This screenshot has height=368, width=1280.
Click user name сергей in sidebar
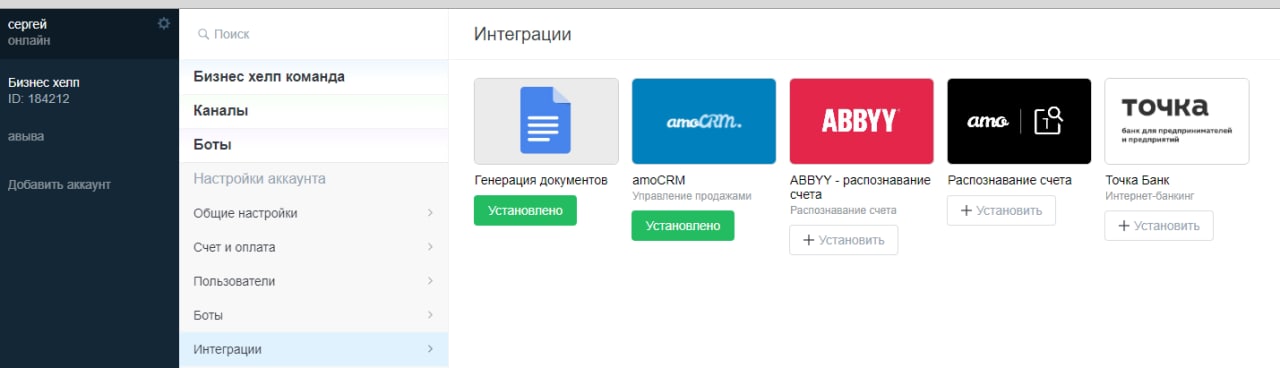(28, 24)
